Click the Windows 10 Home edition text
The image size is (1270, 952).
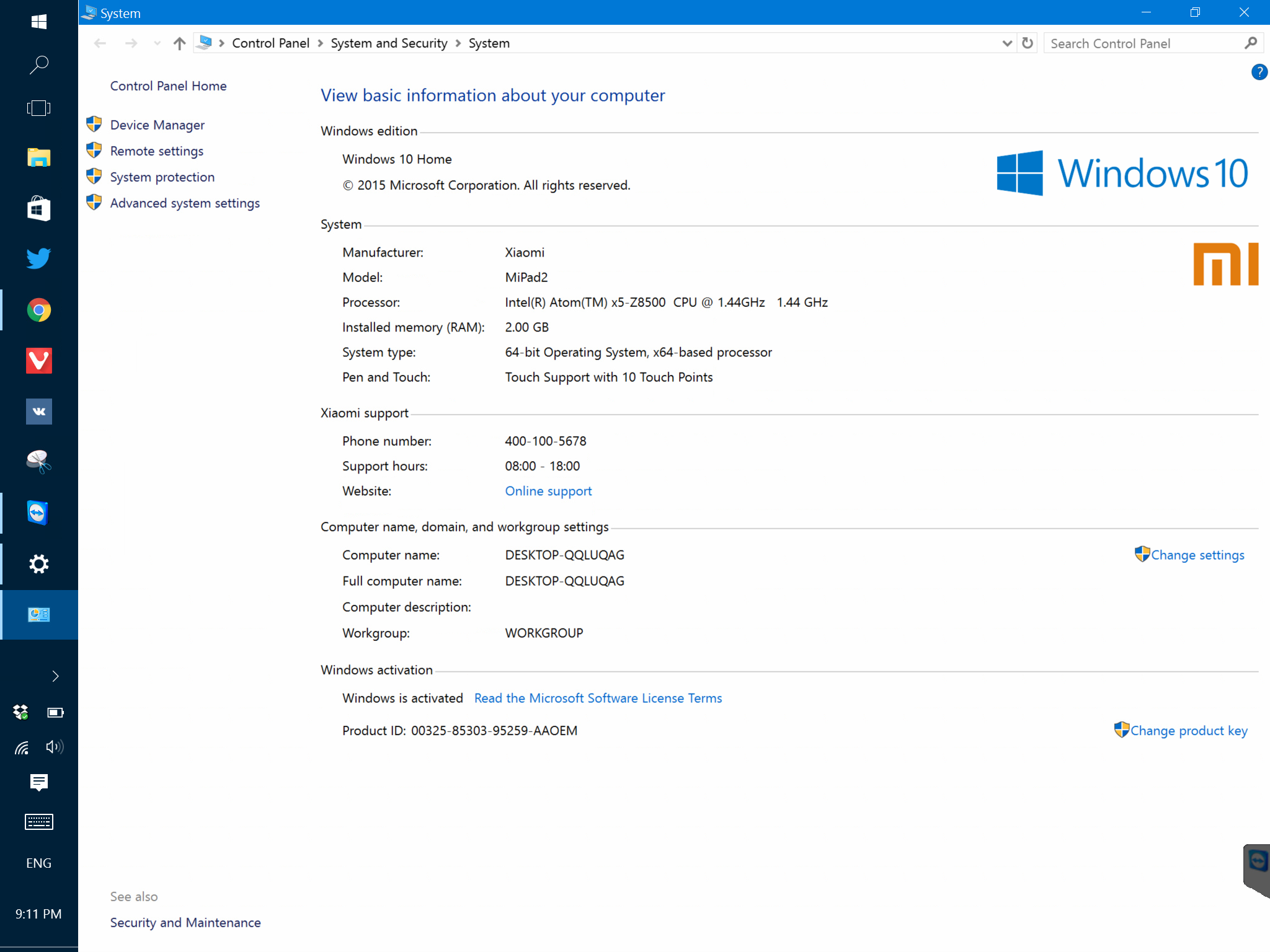[397, 159]
